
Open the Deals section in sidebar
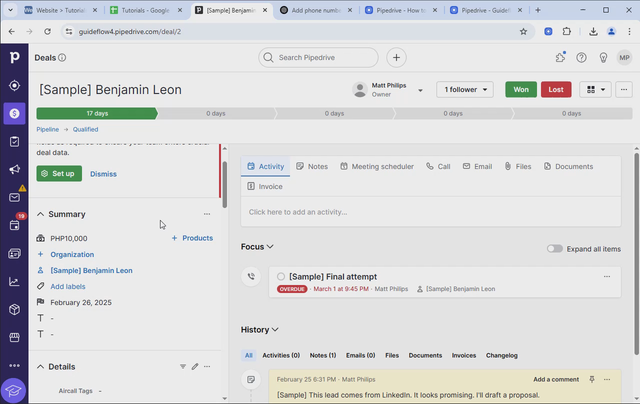pos(14,114)
